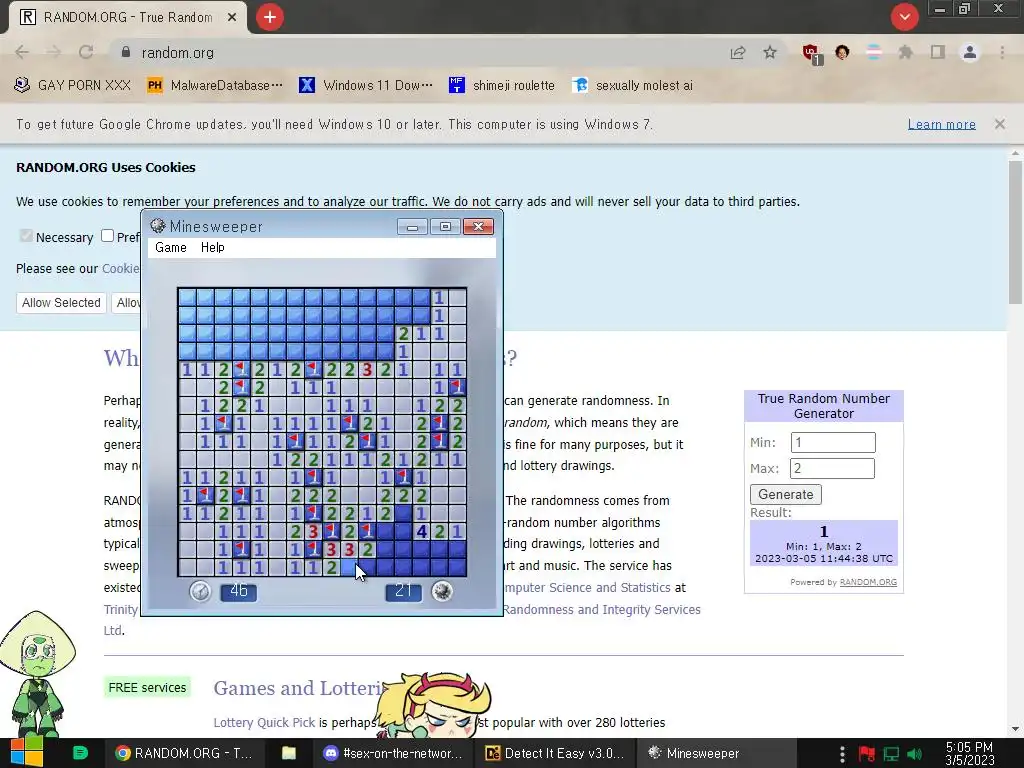Viewport: 1024px width, 768px height.
Task: Open the RANDOM.ORG powered-by link
Action: [868, 582]
